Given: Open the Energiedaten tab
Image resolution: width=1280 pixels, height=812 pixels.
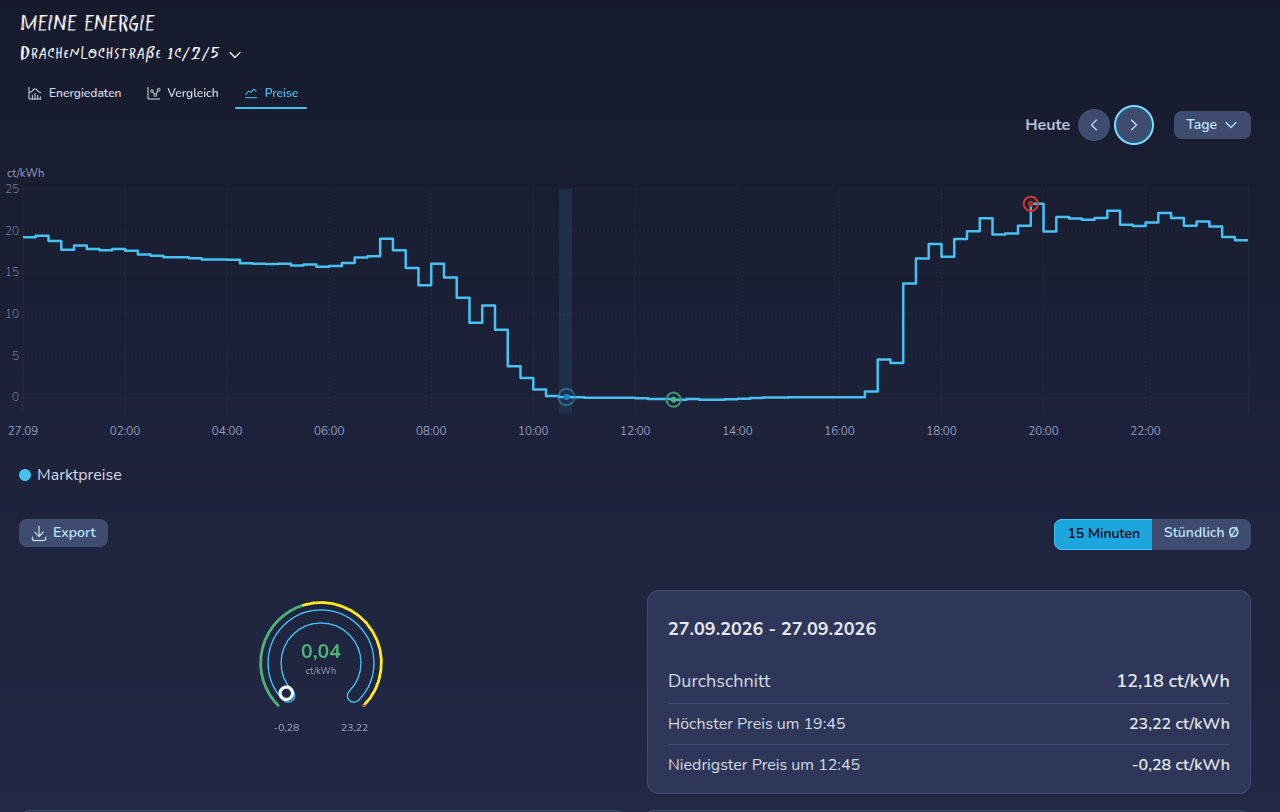Looking at the screenshot, I should (x=75, y=93).
